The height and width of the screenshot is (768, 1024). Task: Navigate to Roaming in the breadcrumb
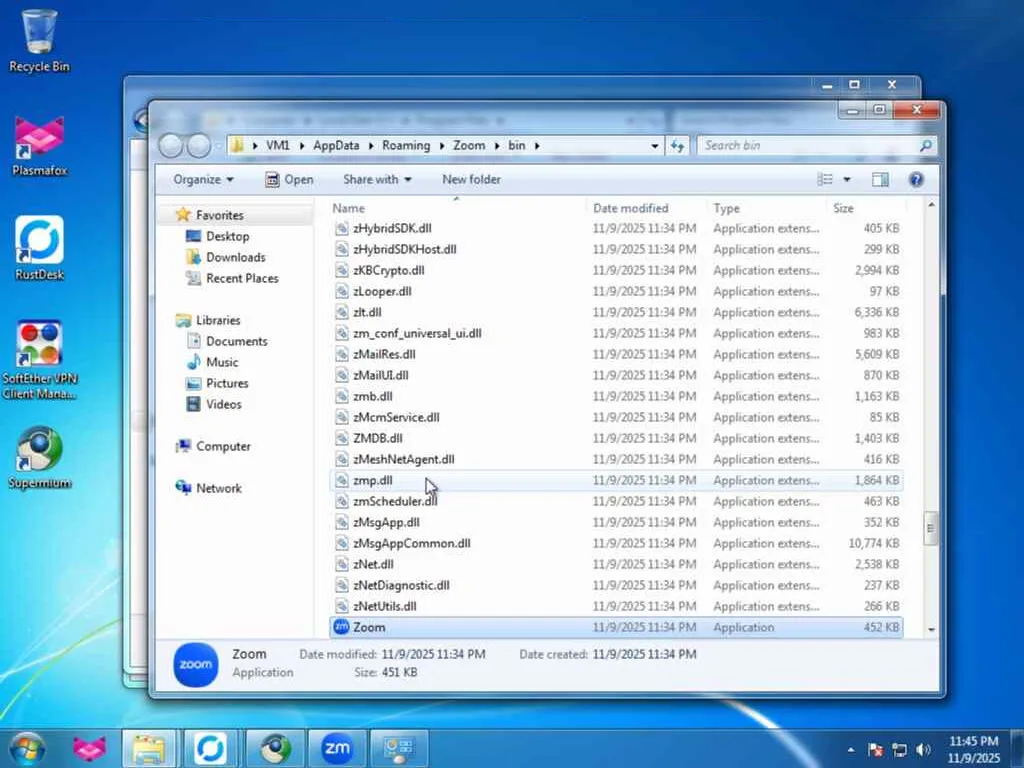point(406,146)
